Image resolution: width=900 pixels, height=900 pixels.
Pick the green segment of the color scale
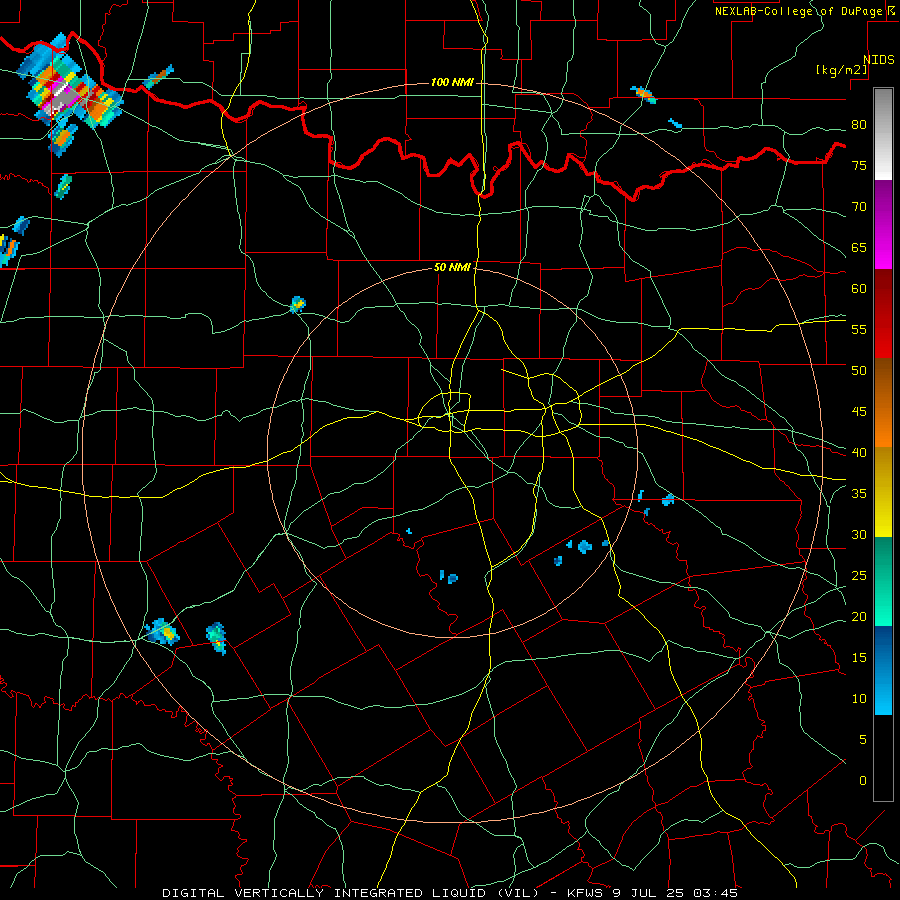pos(883,581)
